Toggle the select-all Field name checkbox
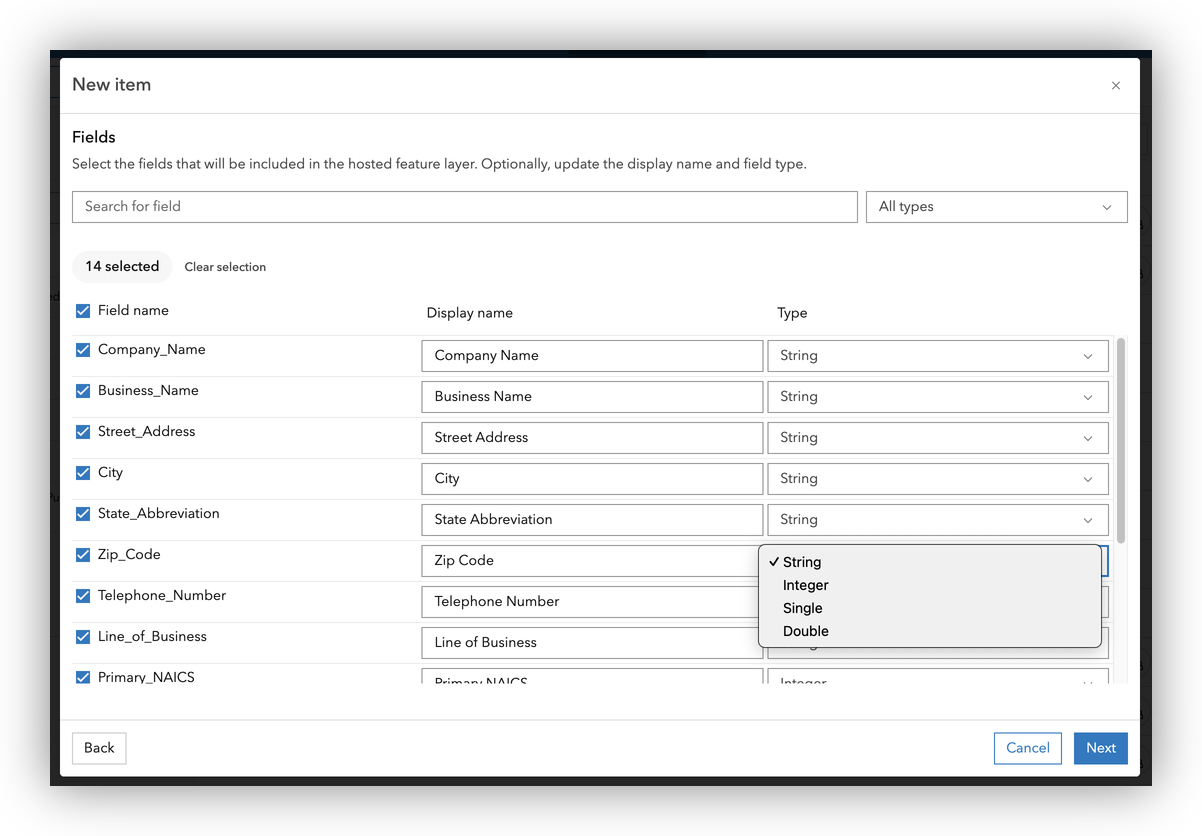Screen dimensions: 1202x836 [83, 311]
